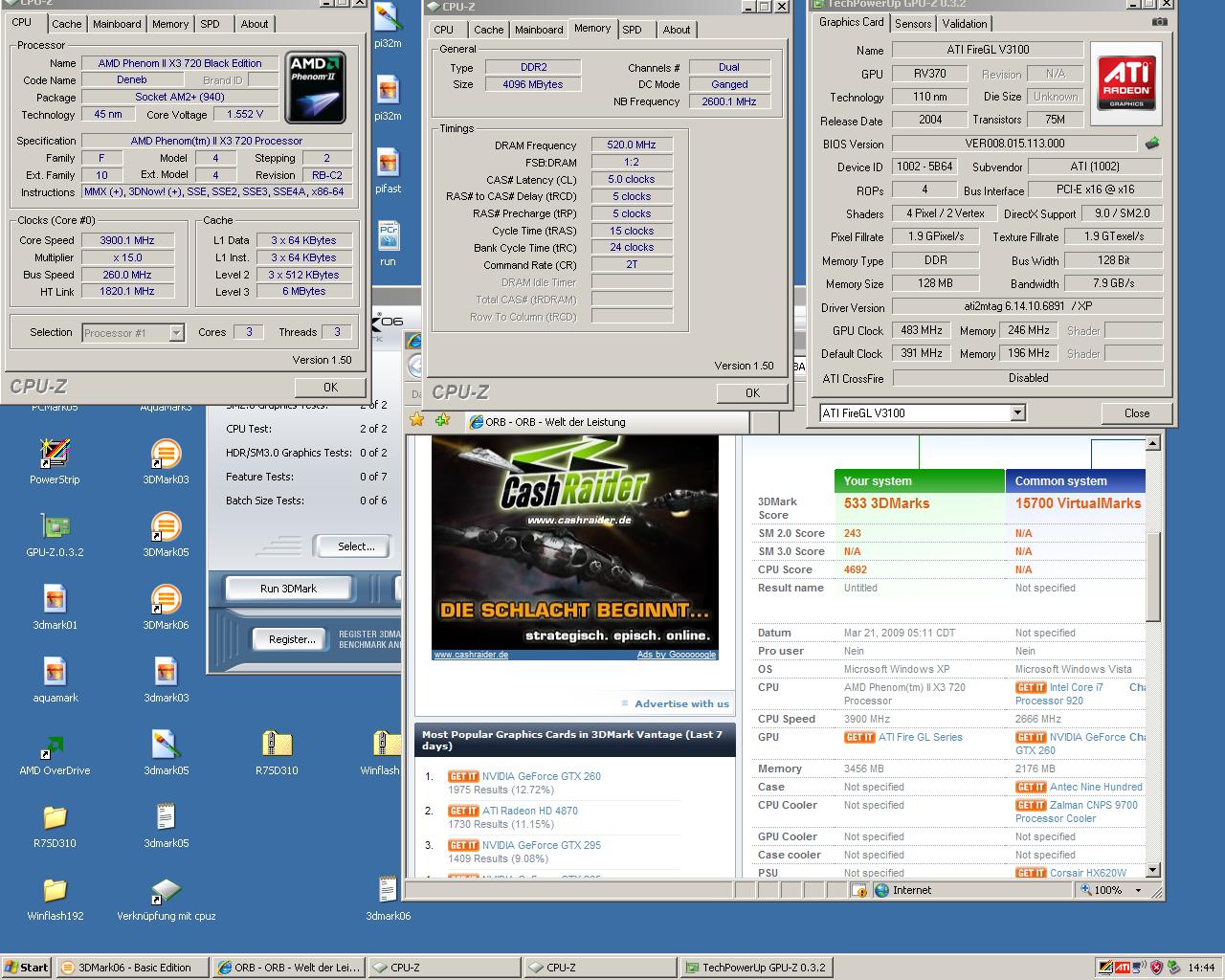Click the browser vertical scrollbar up arrow
This screenshot has width=1225, height=980.
coord(1153,443)
